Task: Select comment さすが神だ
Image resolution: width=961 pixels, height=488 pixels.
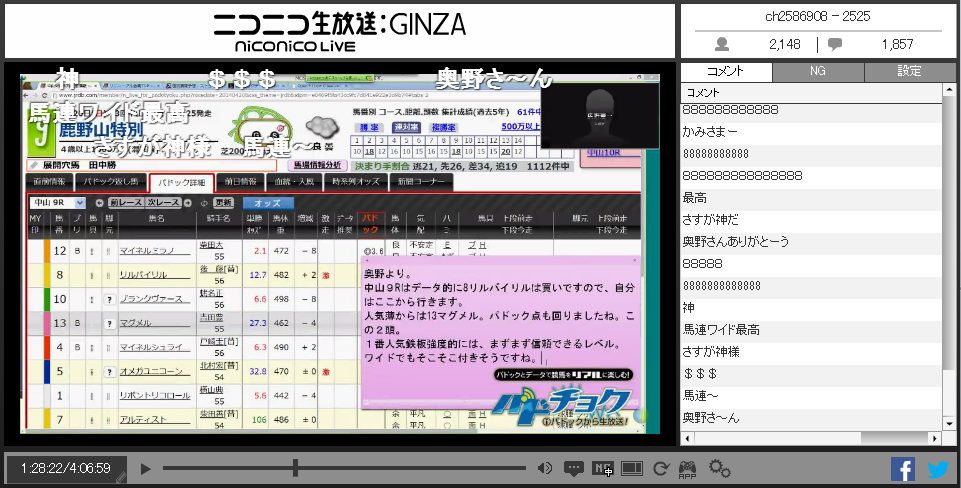Action: tap(811, 219)
